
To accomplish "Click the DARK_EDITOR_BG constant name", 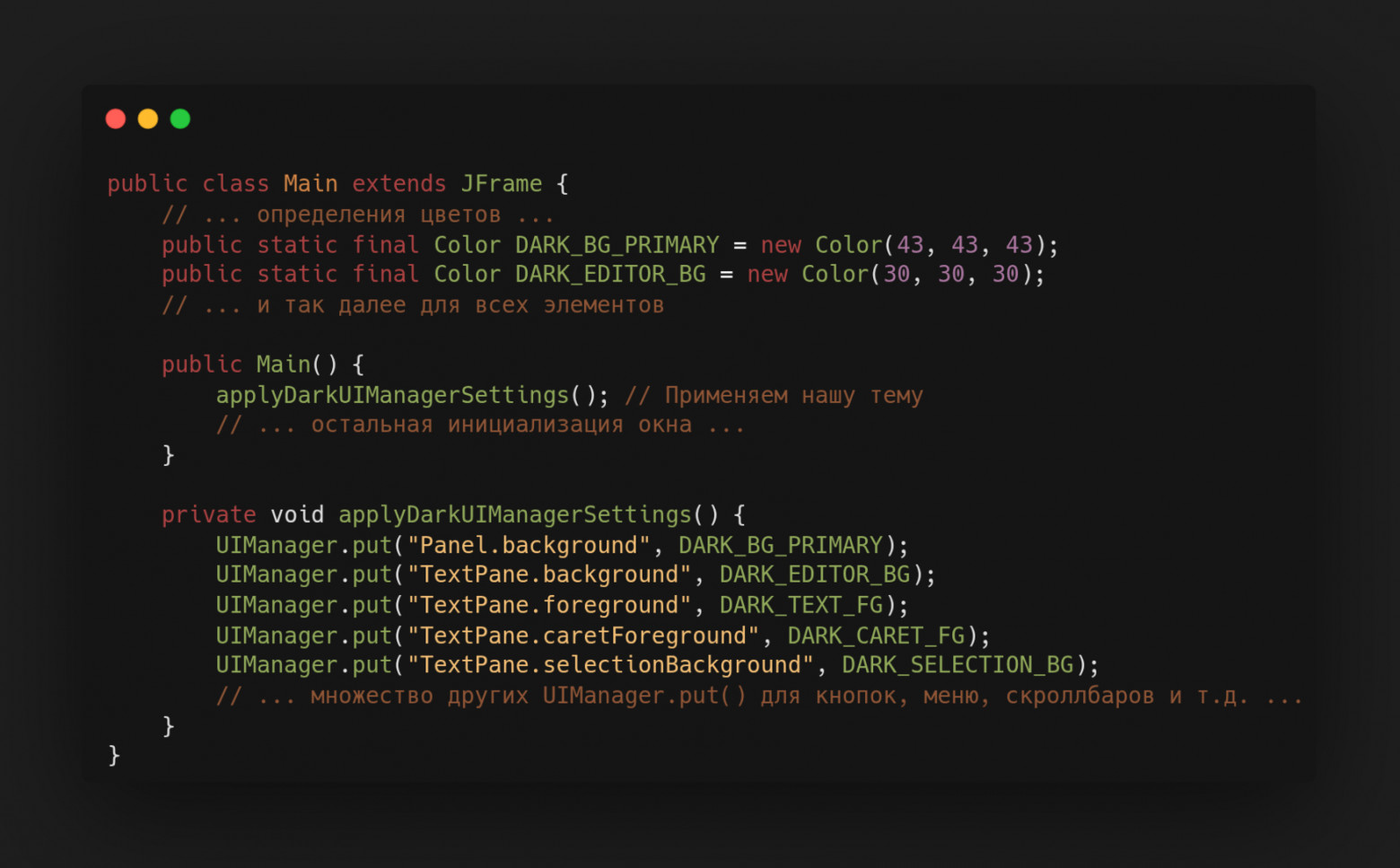I will tap(609, 274).
